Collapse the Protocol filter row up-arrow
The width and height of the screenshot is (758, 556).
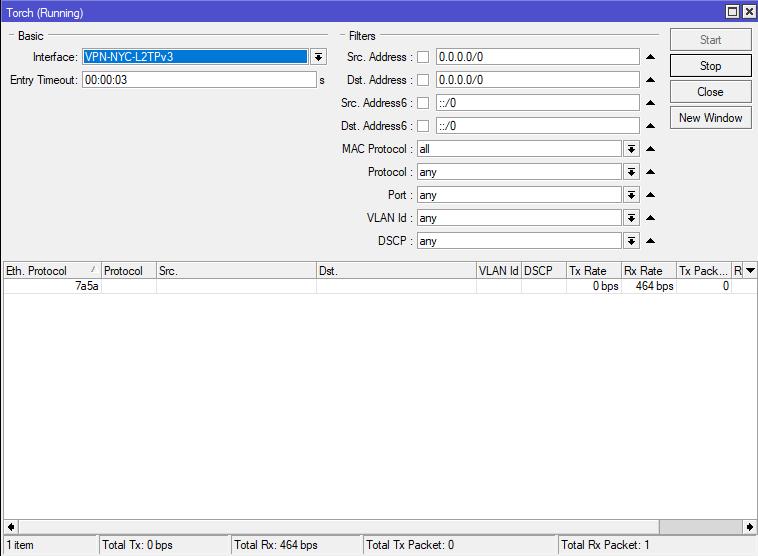(x=651, y=172)
